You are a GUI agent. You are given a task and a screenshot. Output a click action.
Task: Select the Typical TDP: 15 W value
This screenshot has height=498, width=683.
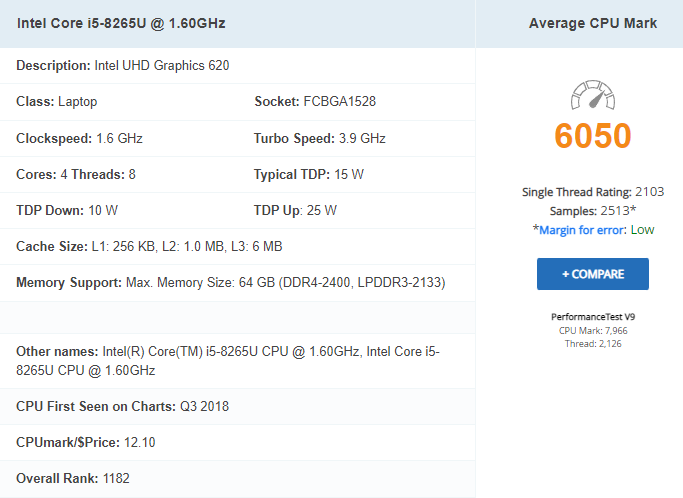point(309,174)
